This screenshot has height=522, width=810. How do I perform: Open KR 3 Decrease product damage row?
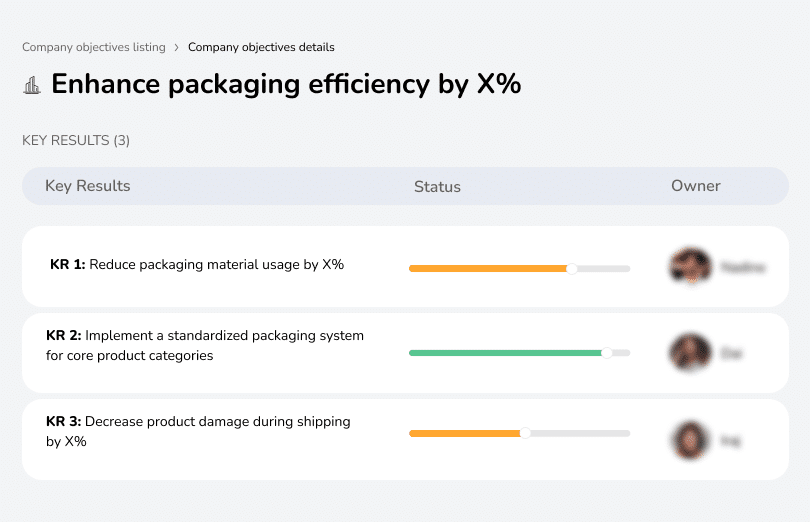coord(198,431)
